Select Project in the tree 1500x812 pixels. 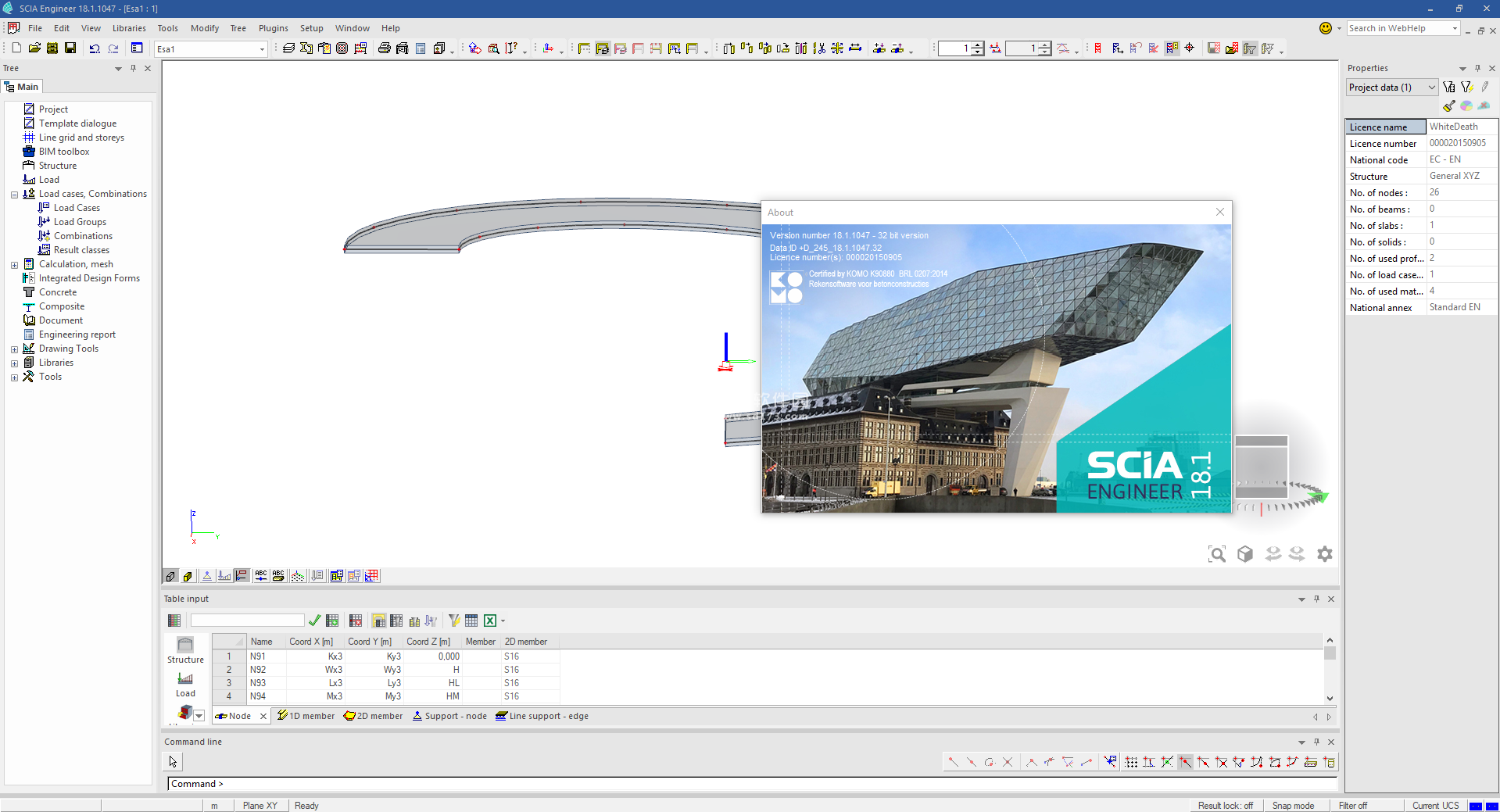53,109
